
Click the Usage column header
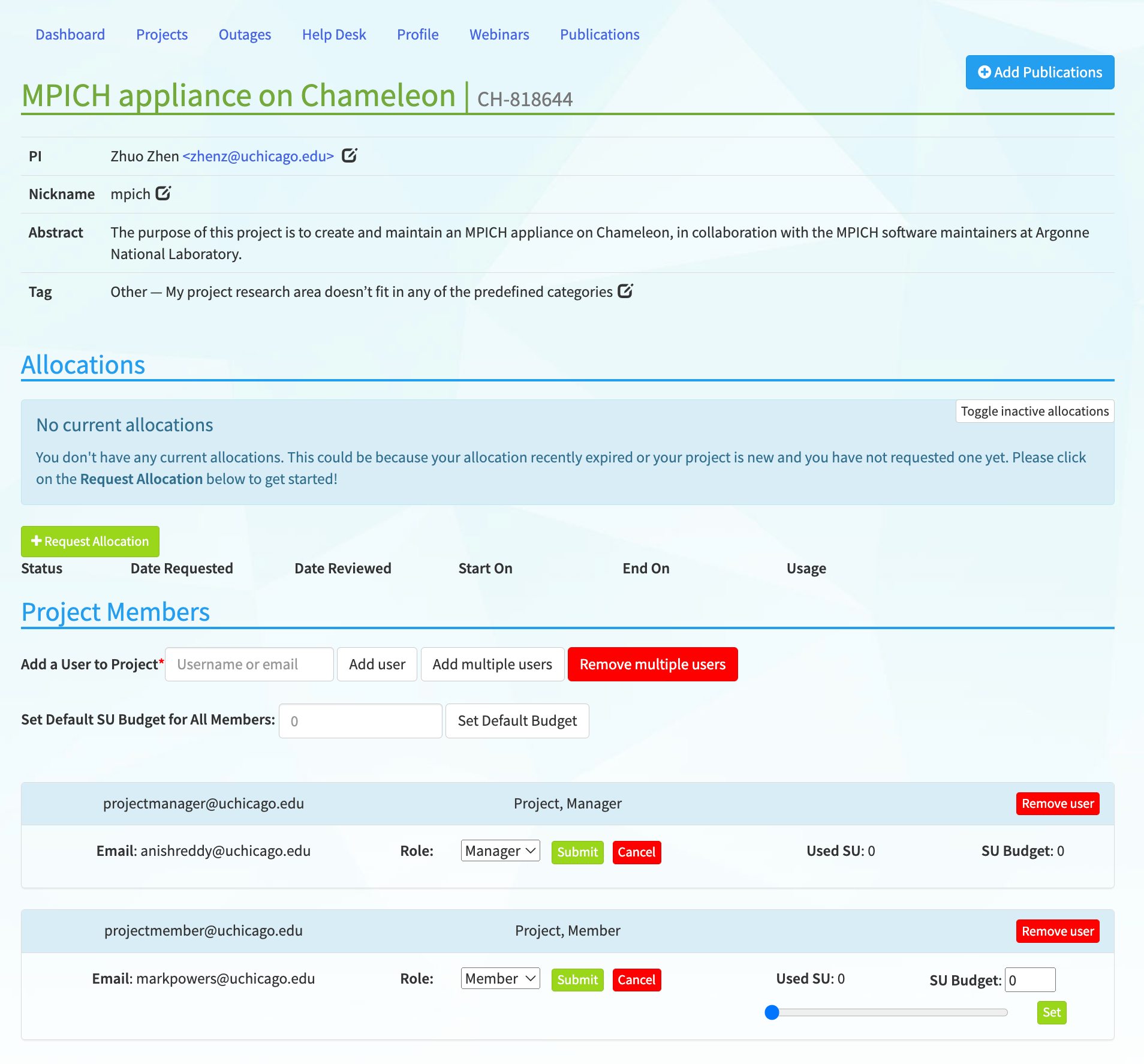(806, 569)
